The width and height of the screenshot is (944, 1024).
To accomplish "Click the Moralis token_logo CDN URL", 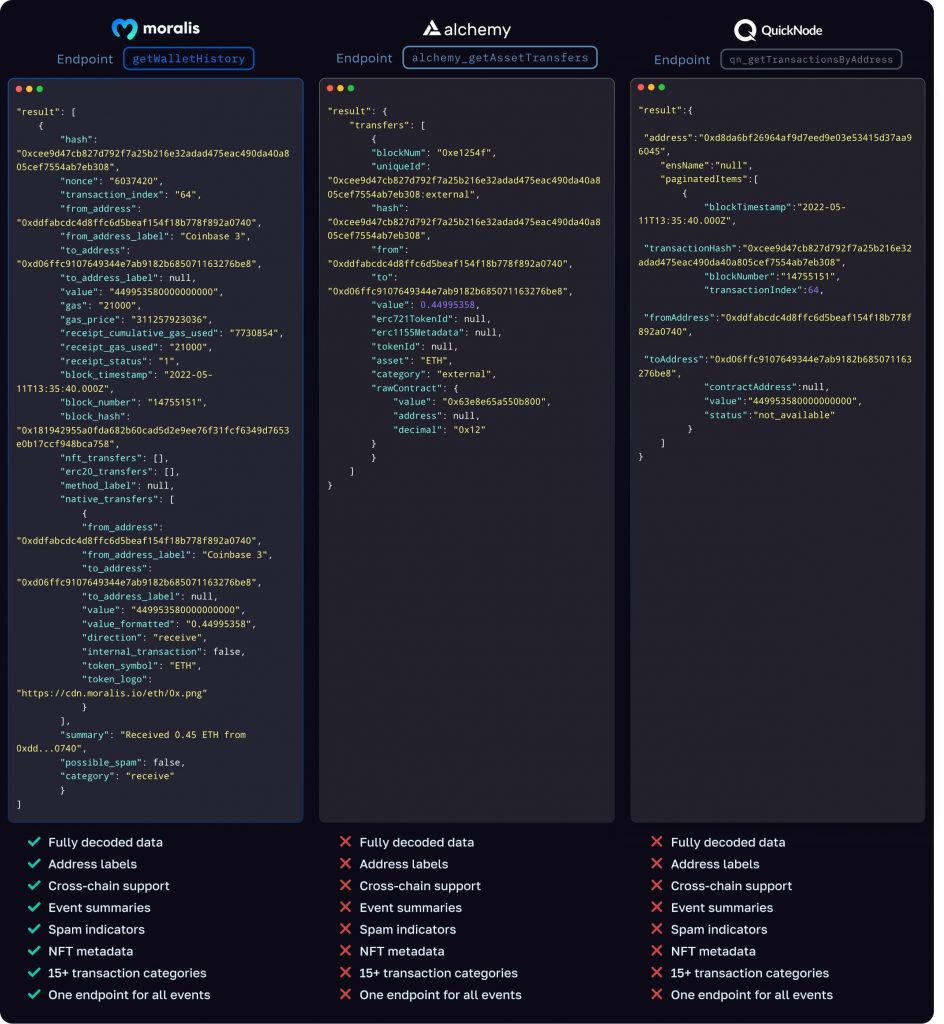I will pos(112,692).
